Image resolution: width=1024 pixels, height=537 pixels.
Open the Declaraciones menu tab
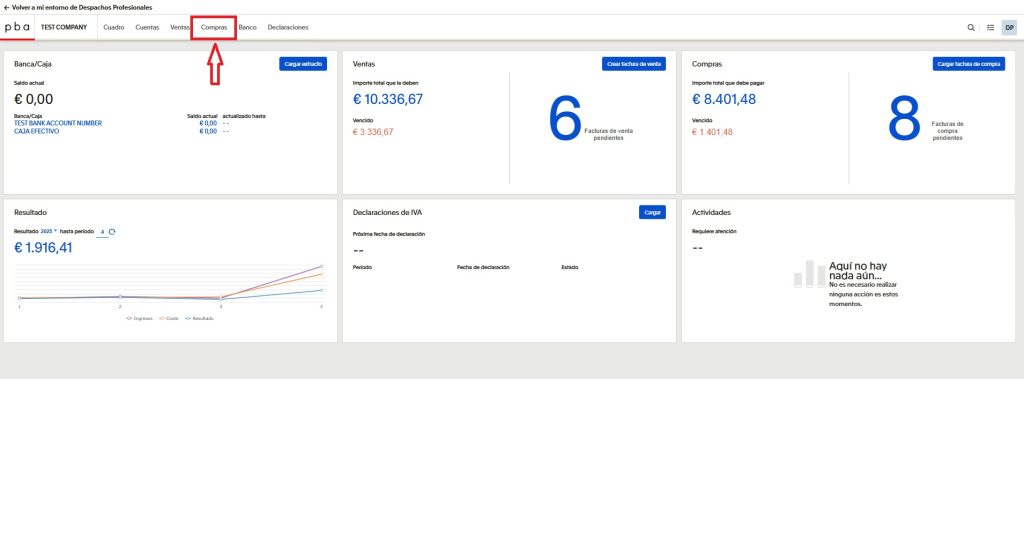pos(288,27)
